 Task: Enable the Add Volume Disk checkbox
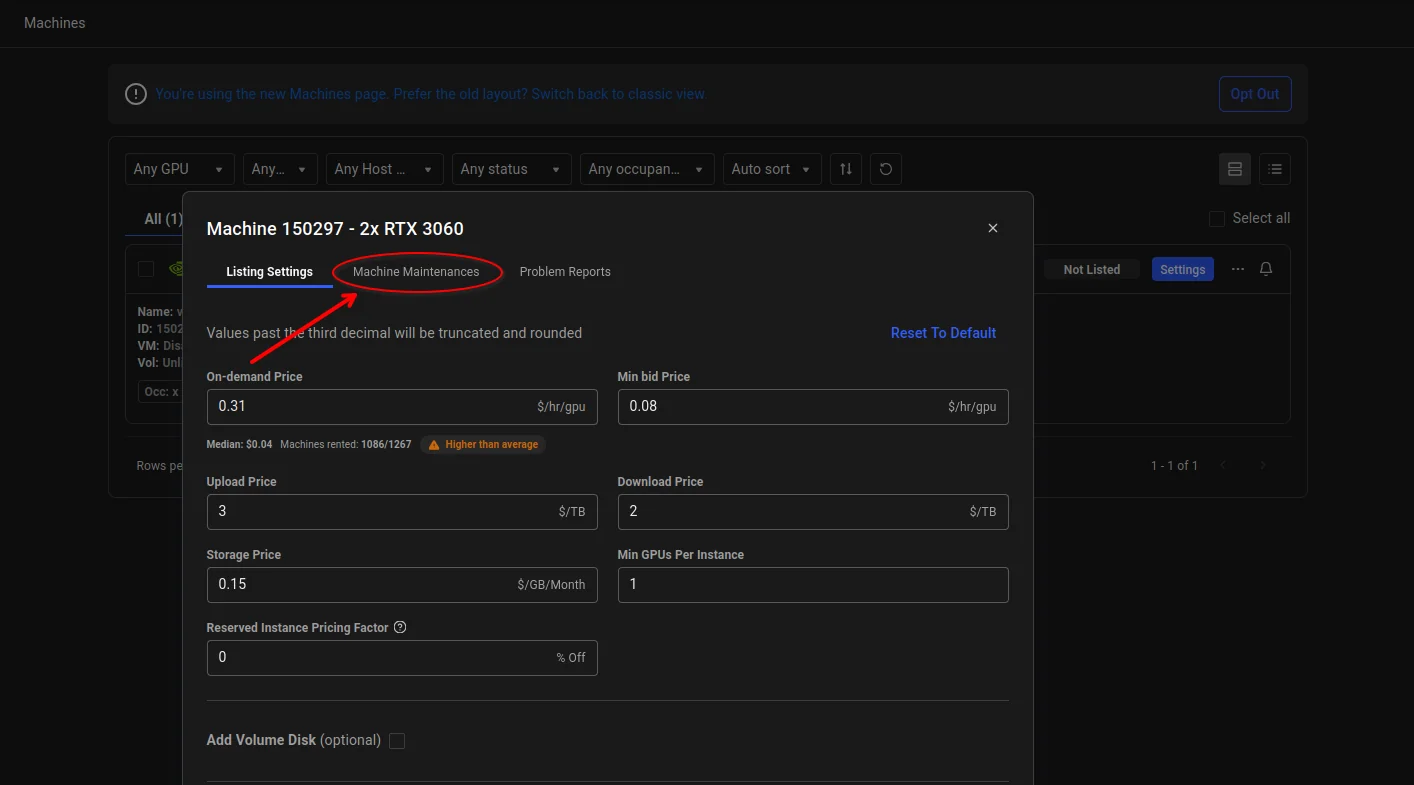point(397,741)
